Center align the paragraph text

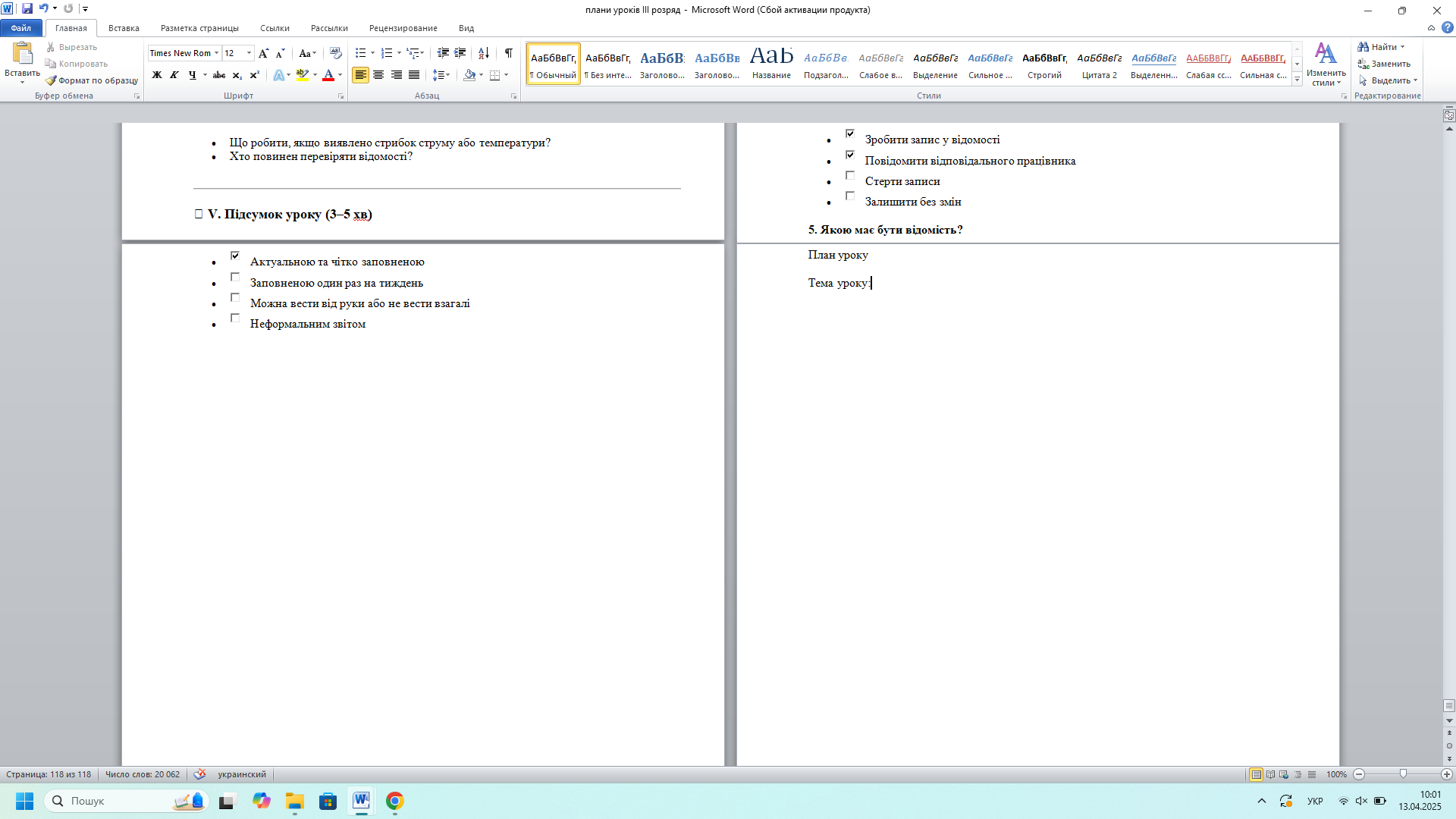[x=378, y=75]
